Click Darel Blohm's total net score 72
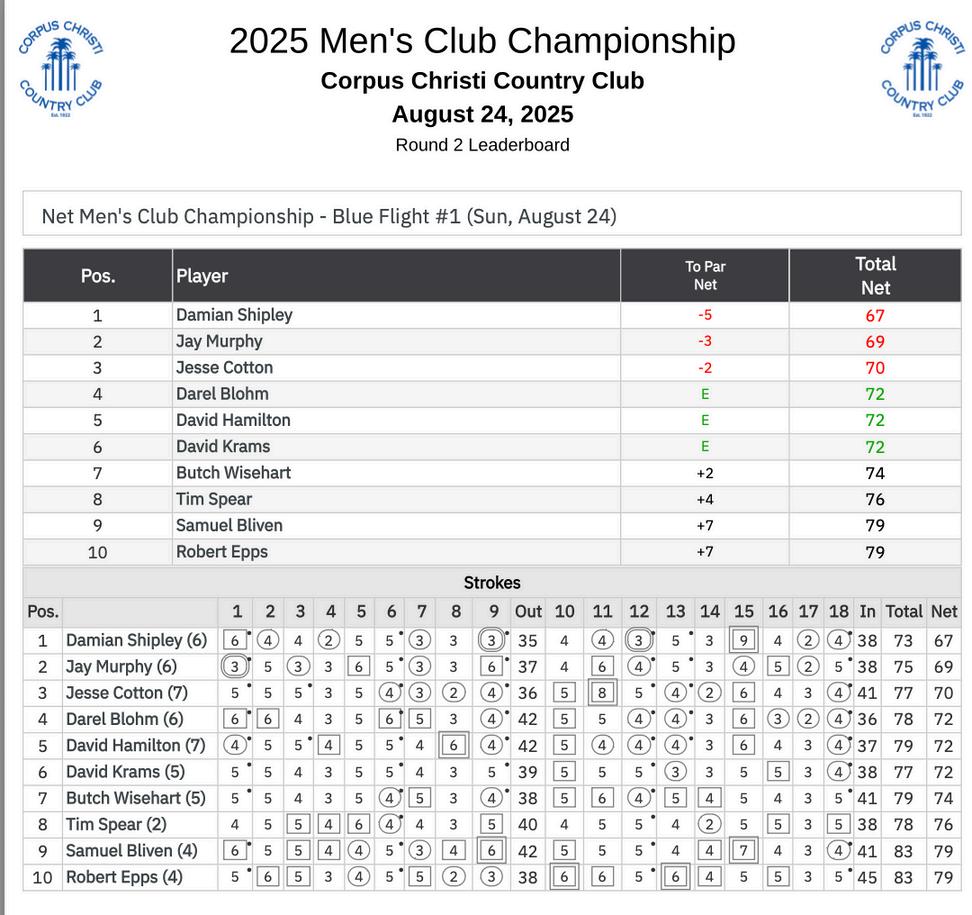The height and width of the screenshot is (915, 972). point(875,394)
